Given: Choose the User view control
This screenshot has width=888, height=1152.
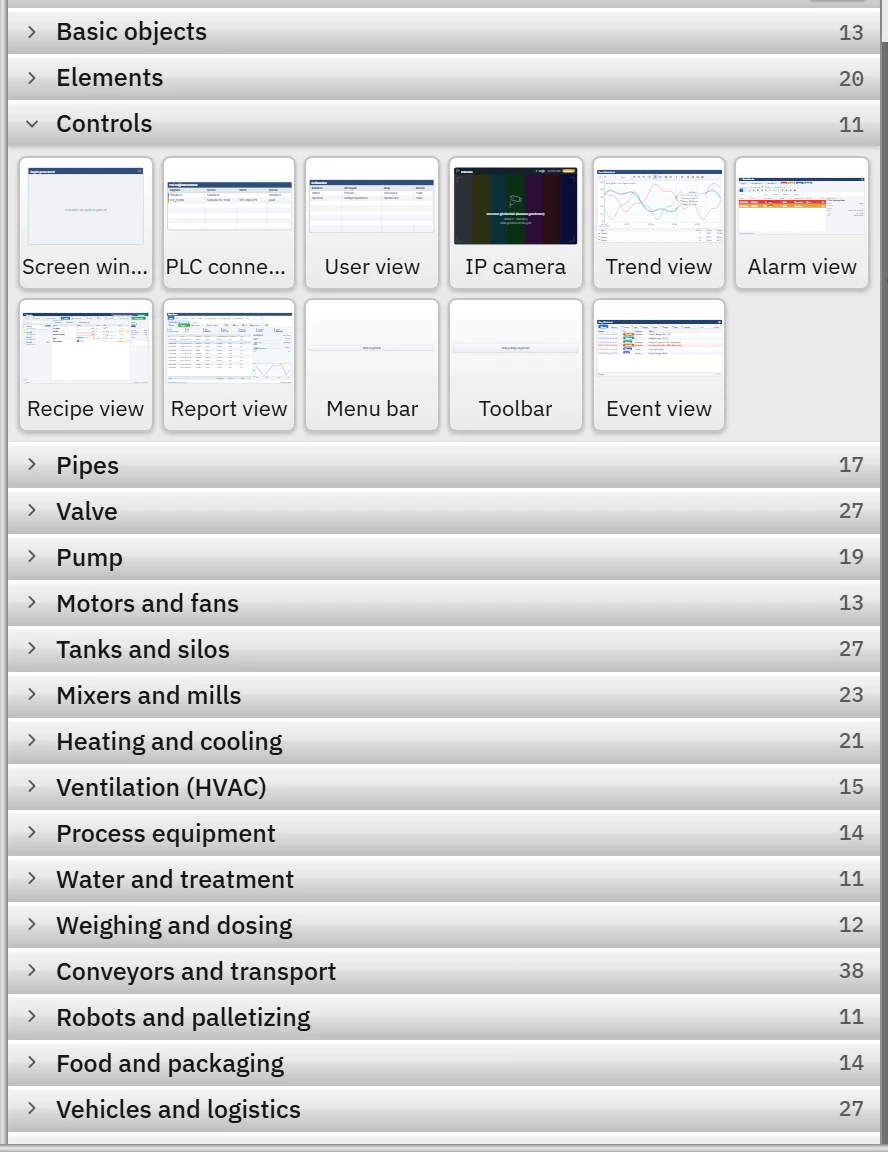Looking at the screenshot, I should [372, 223].
